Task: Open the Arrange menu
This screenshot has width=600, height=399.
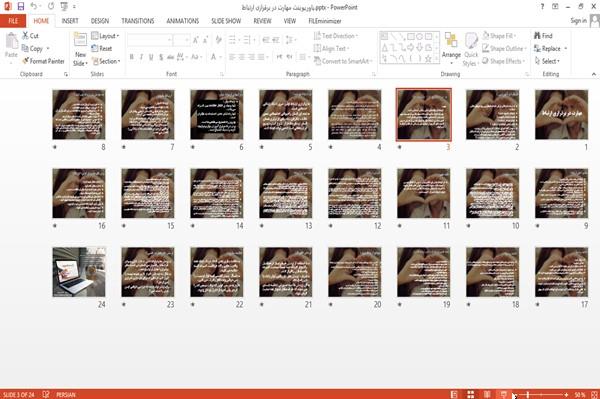Action: (x=451, y=48)
